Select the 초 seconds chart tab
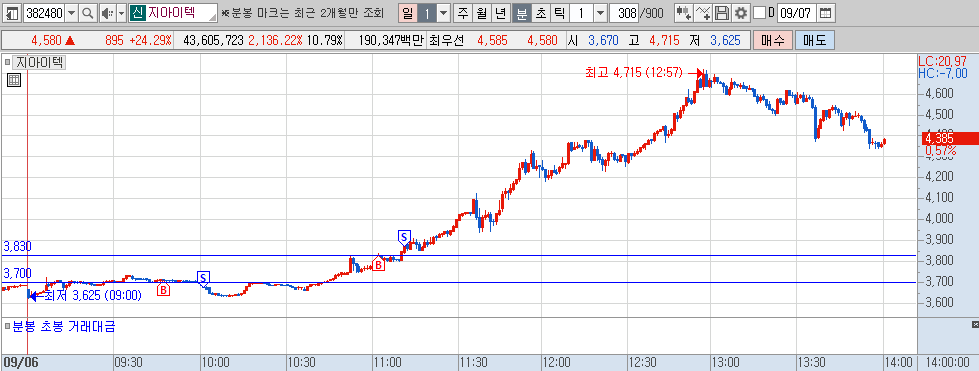Viewport: 979px width, 371px height. [540, 12]
